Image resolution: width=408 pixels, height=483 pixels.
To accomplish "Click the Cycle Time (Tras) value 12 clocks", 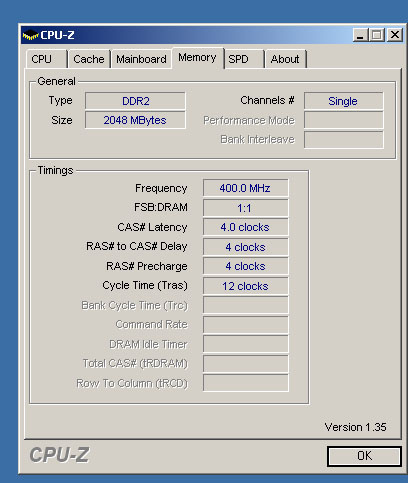I will [245, 286].
